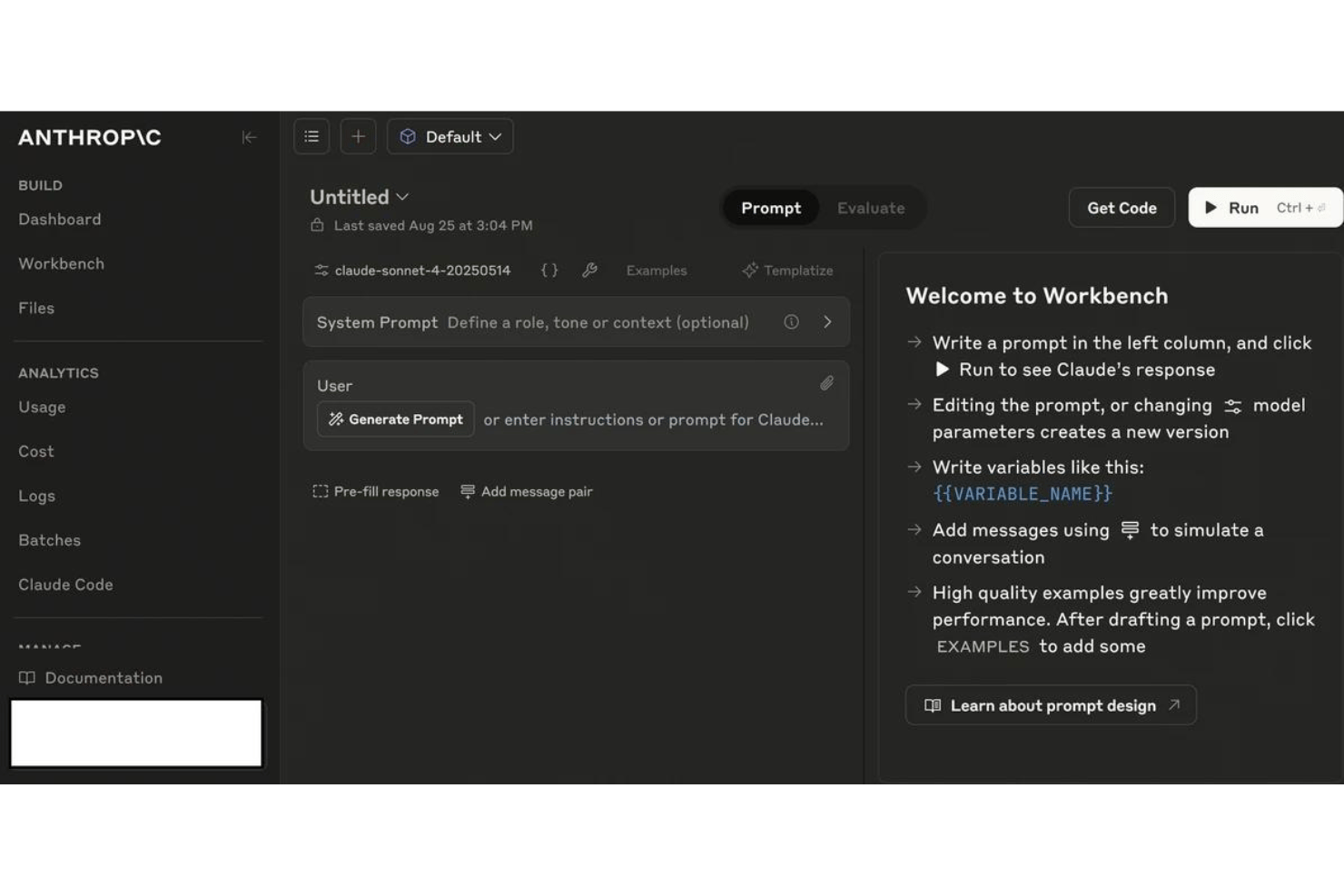The width and height of the screenshot is (1344, 896).
Task: Attach a file with the paperclip icon
Action: 826,384
